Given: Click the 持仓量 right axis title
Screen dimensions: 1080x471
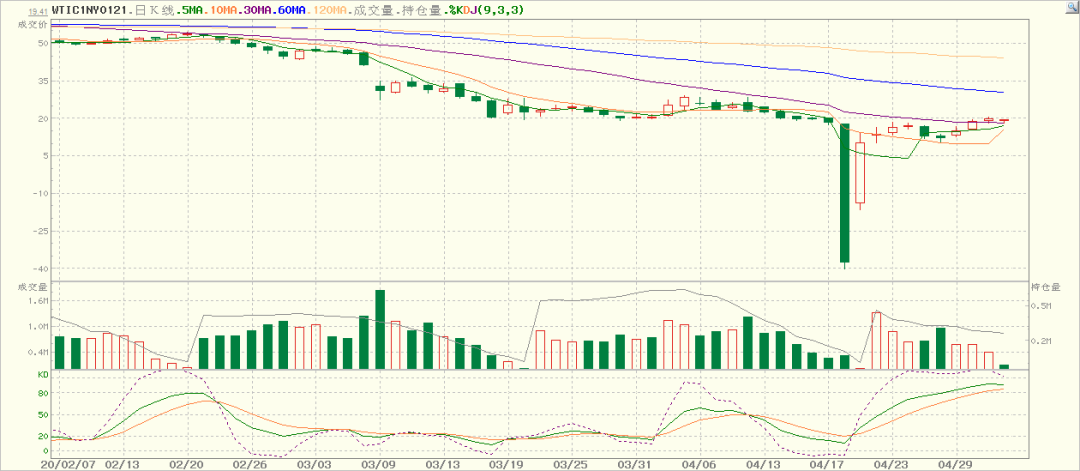Looking at the screenshot, I should pos(1044,286).
